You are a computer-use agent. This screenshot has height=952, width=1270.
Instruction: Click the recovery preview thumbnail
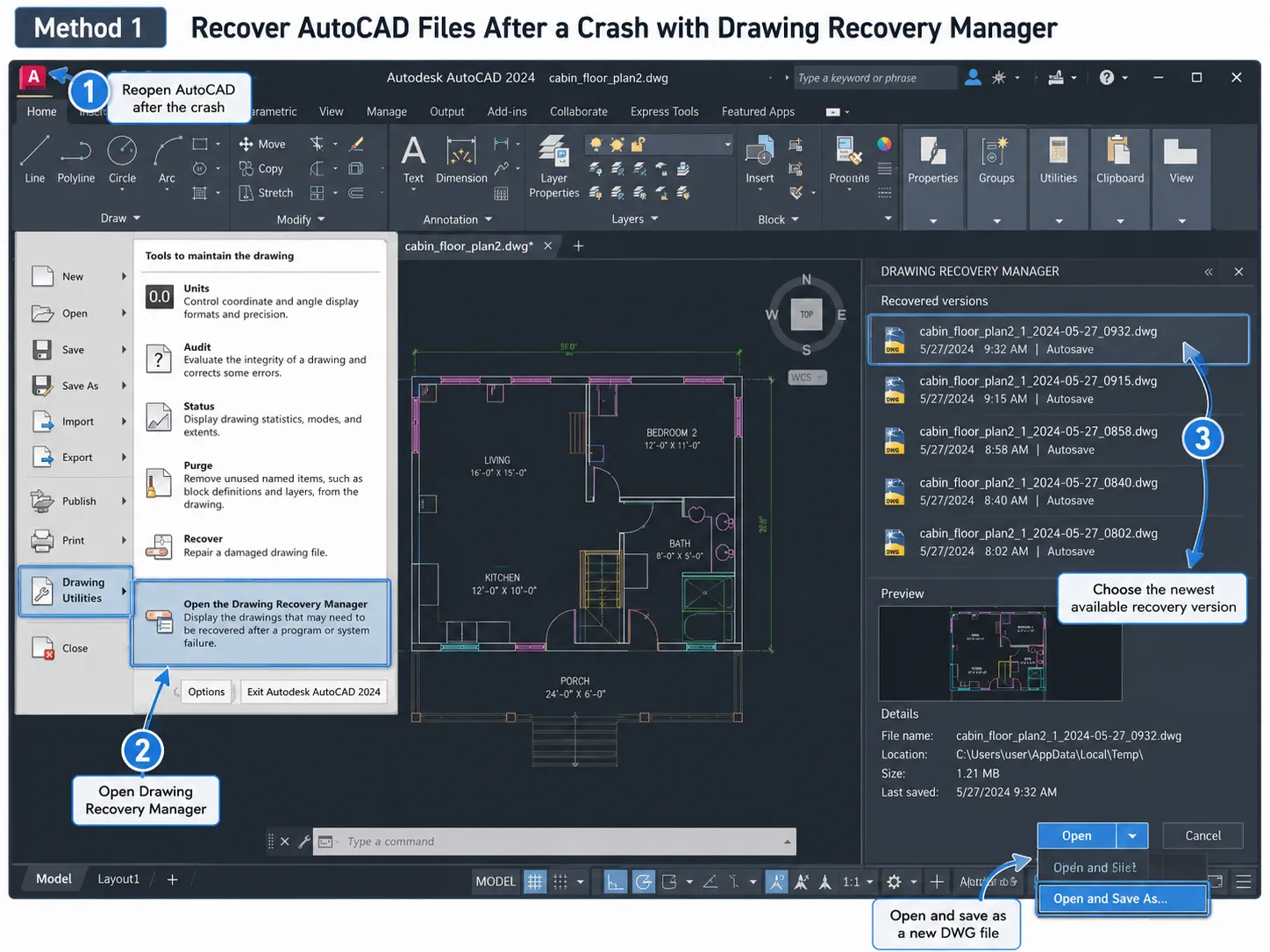pyautogui.click(x=1000, y=653)
